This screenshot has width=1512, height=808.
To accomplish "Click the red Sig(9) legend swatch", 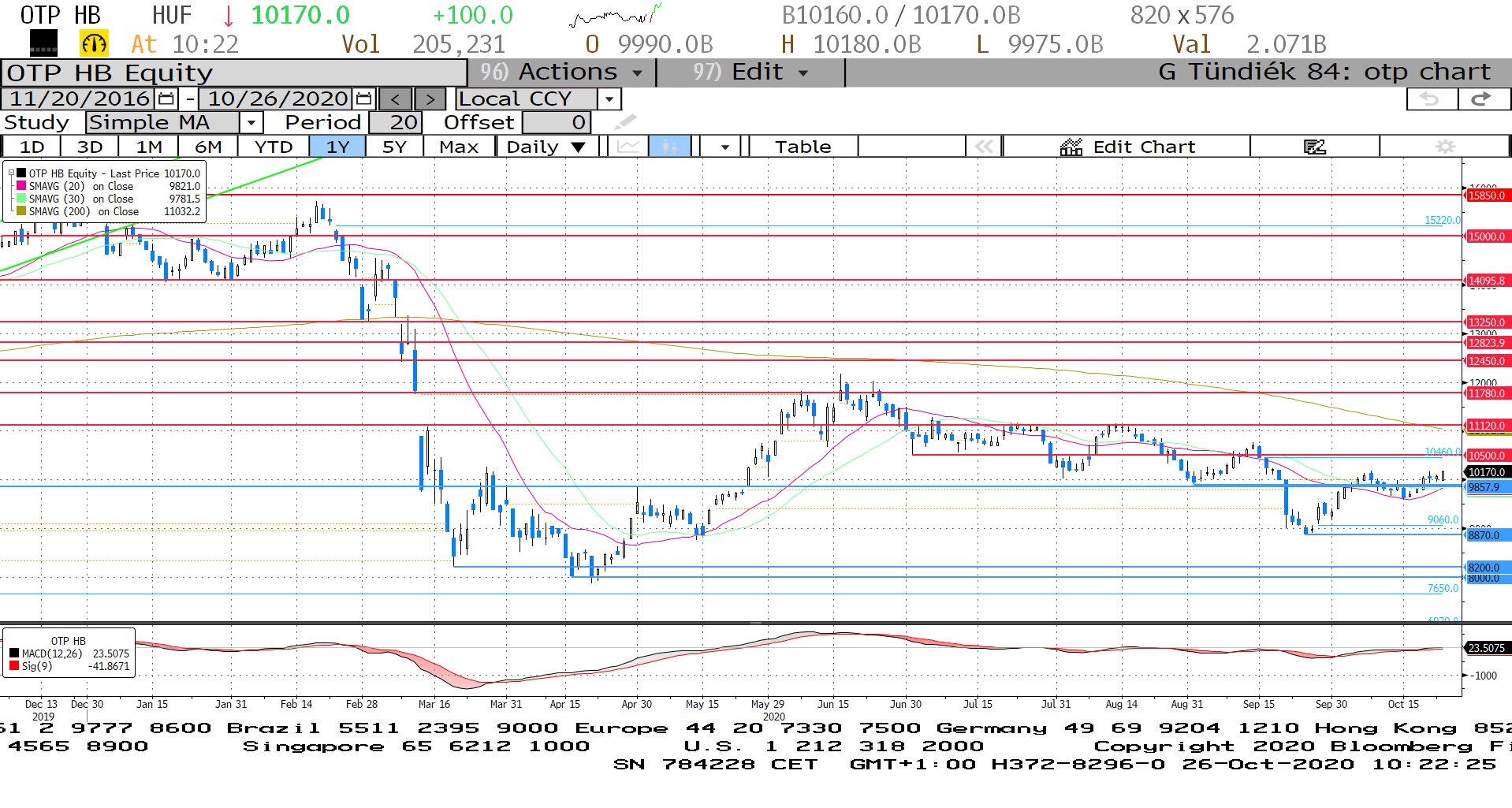I will [14, 666].
